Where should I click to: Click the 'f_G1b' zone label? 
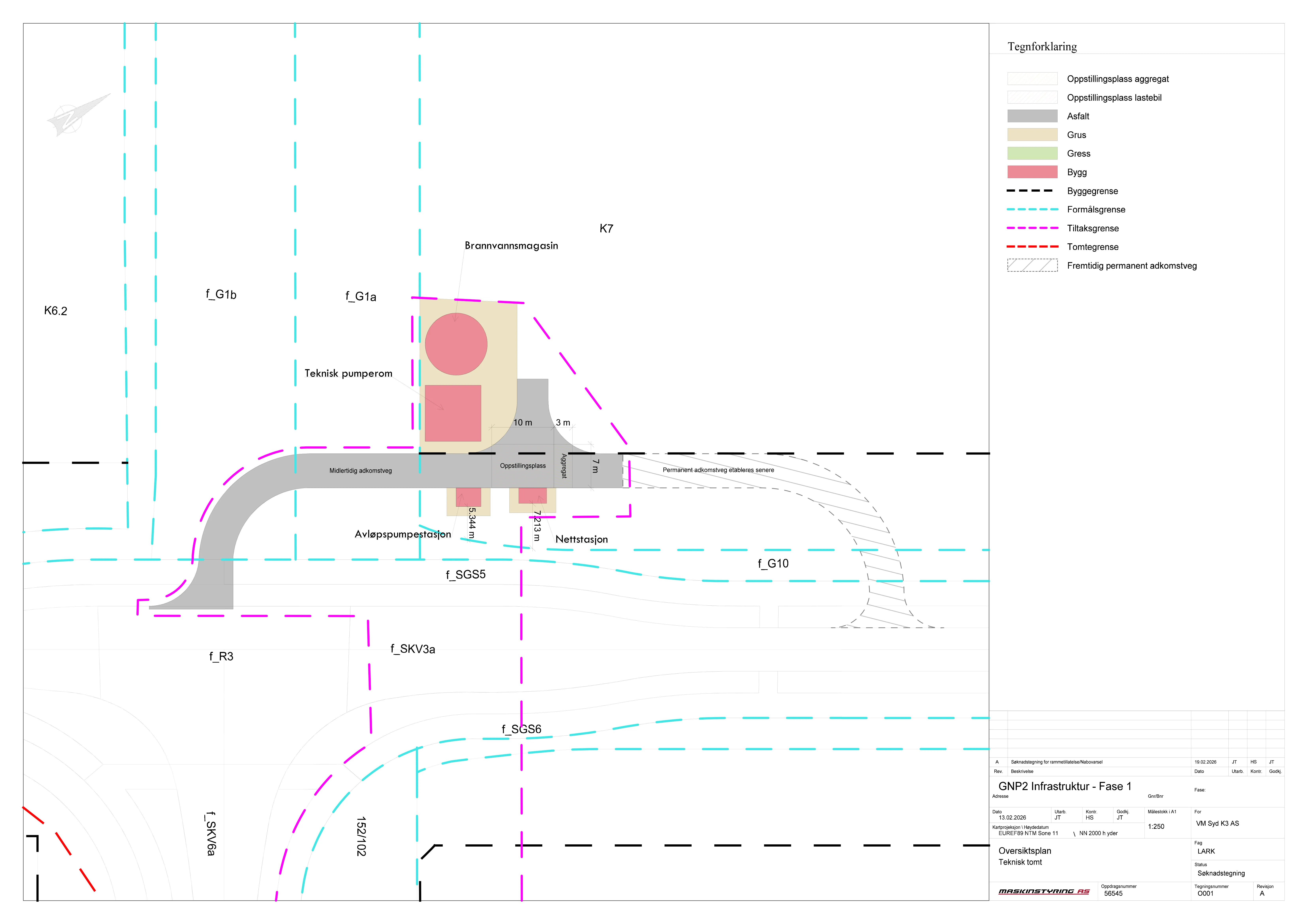221,295
